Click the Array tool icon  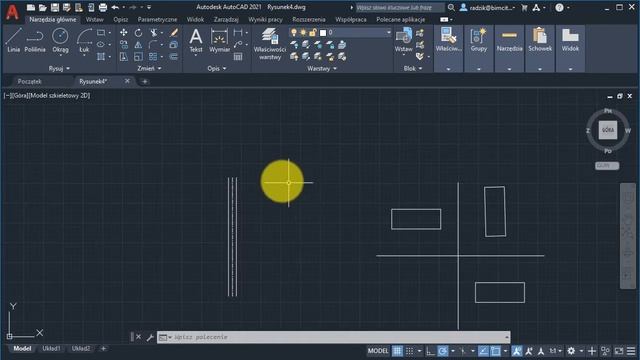tap(153, 57)
